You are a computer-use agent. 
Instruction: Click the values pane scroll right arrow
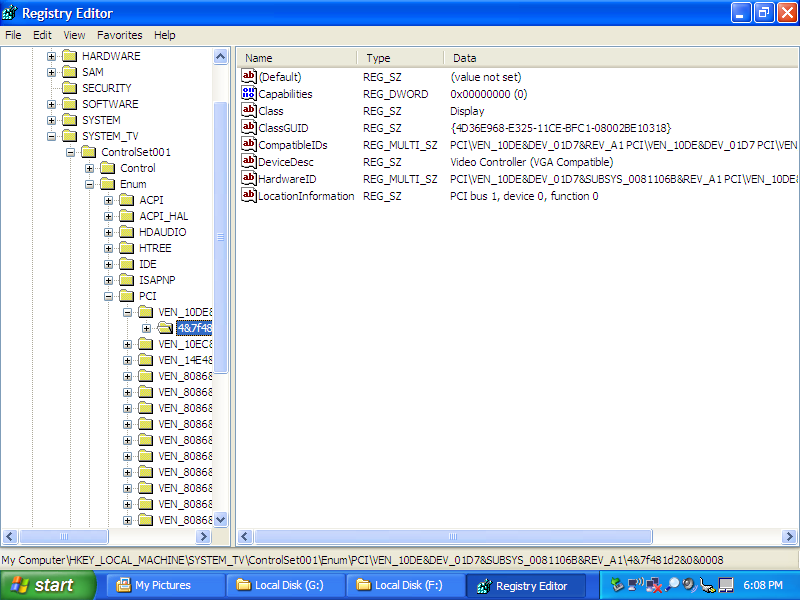click(x=789, y=536)
